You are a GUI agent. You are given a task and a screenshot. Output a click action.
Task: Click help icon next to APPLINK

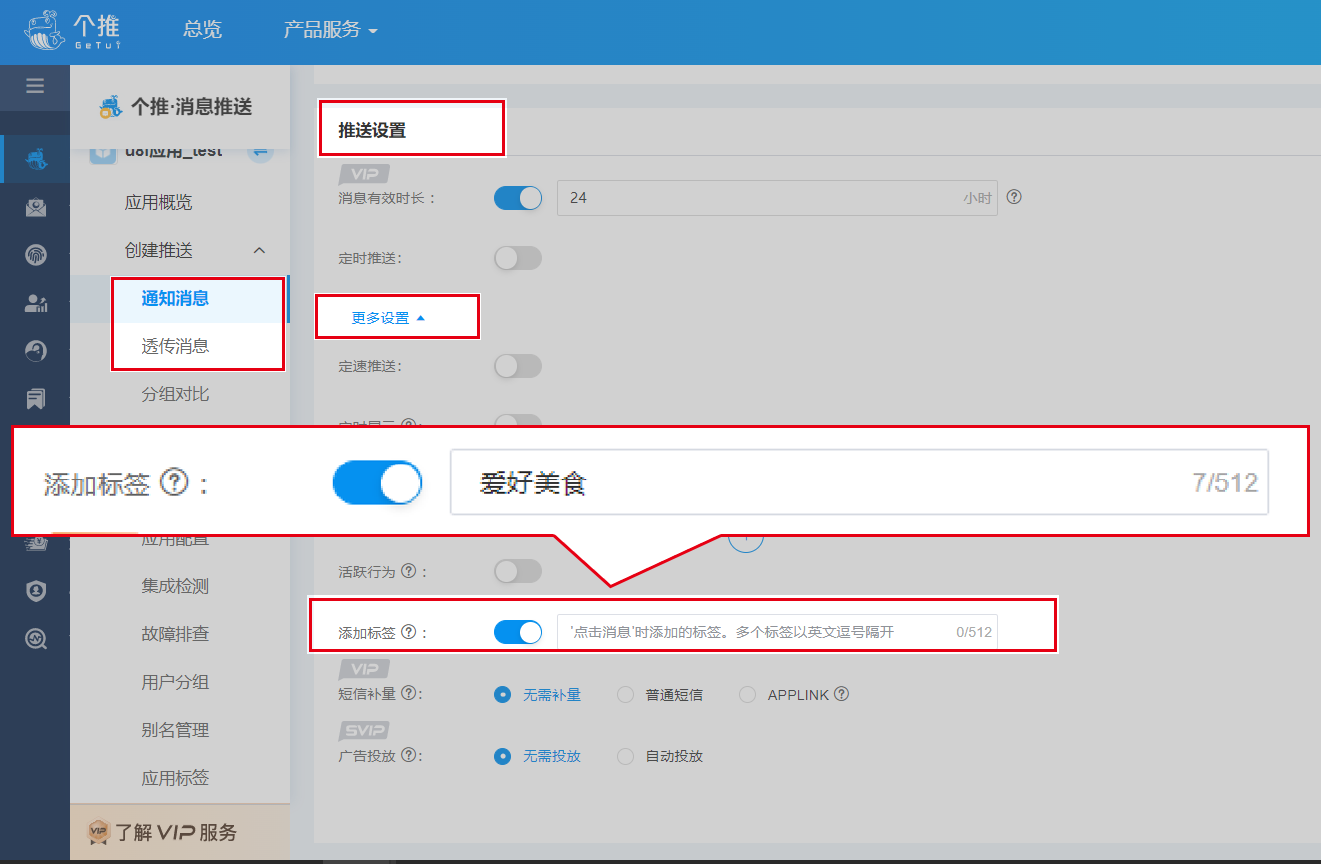841,693
